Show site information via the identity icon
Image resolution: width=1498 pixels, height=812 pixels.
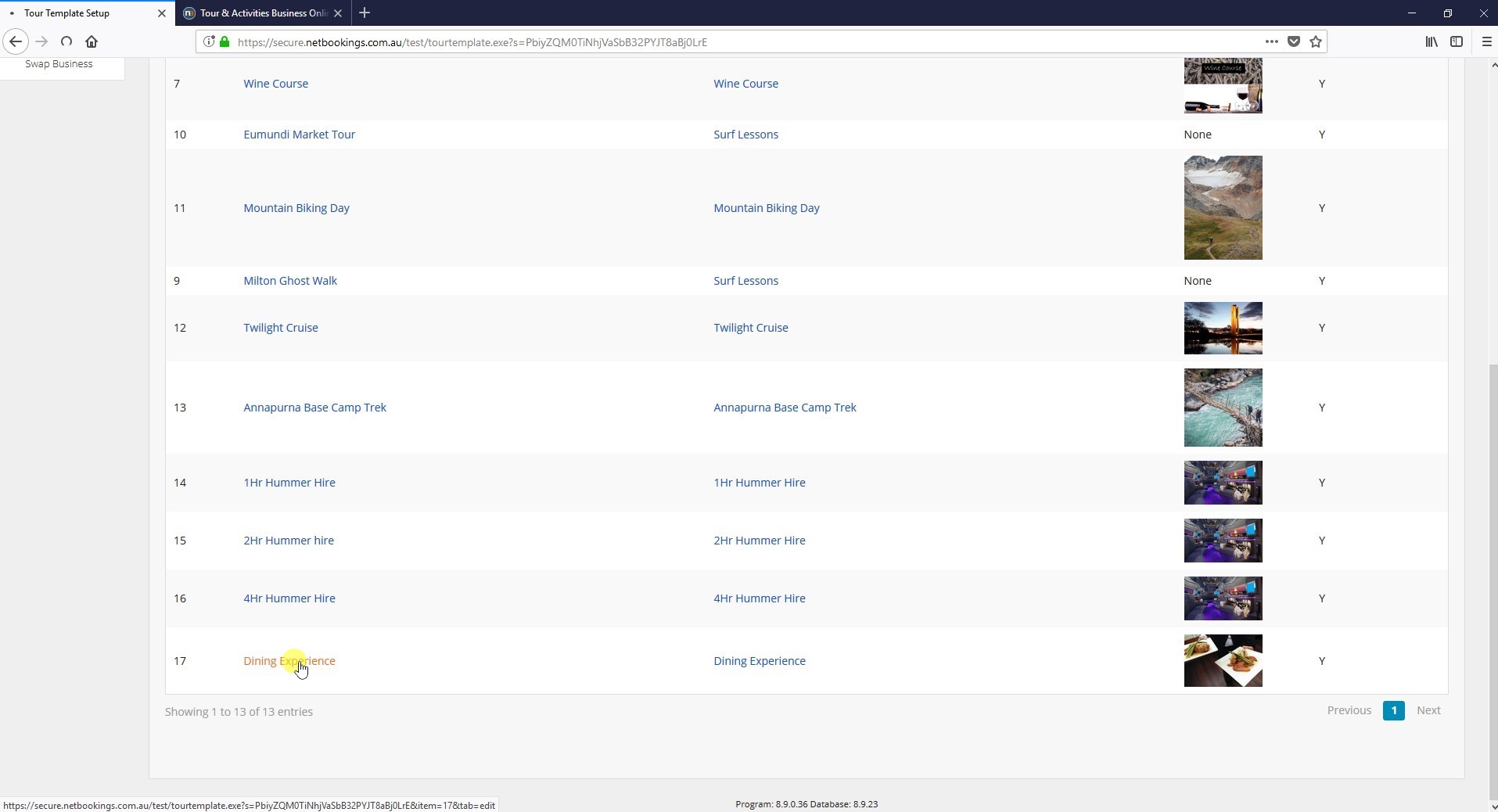[x=209, y=41]
